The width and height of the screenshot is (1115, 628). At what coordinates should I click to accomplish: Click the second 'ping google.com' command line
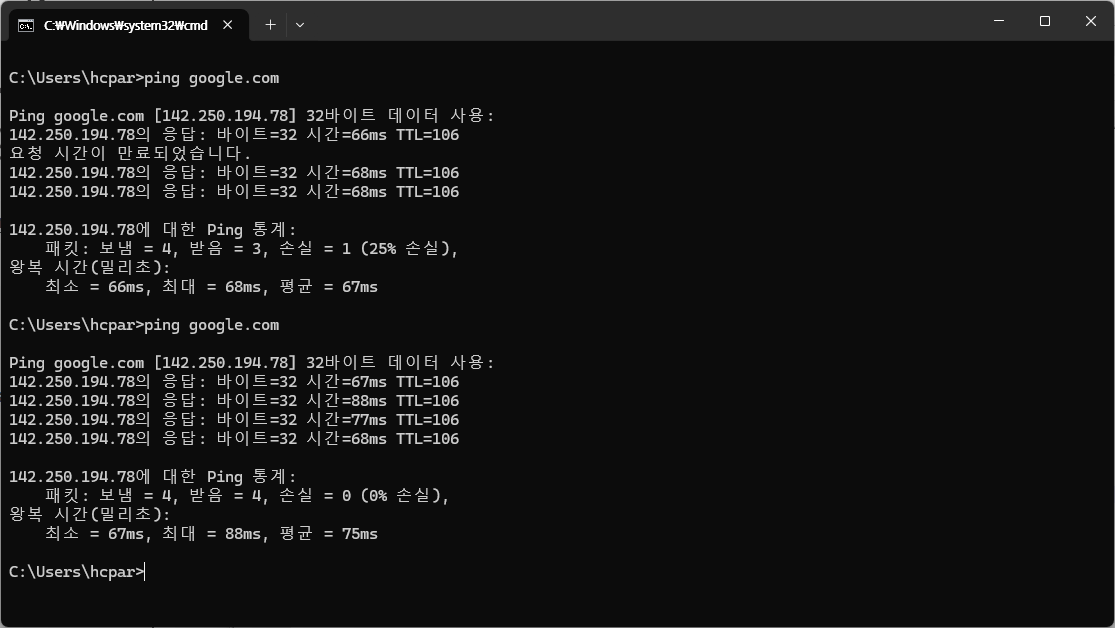(144, 325)
